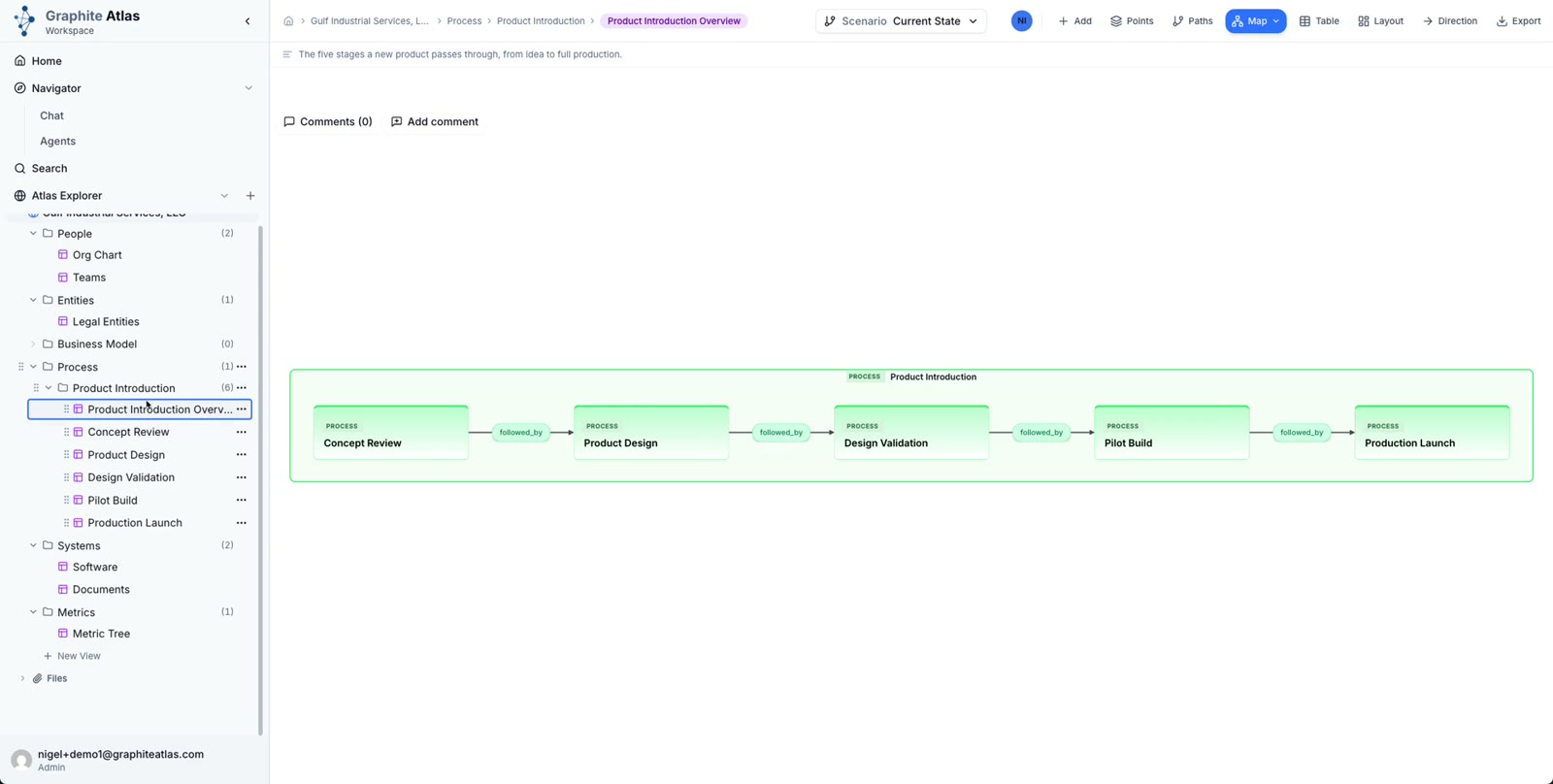Screen dimensions: 1553x784
Task: Open options menu for Pilot Build view
Action: click(242, 501)
